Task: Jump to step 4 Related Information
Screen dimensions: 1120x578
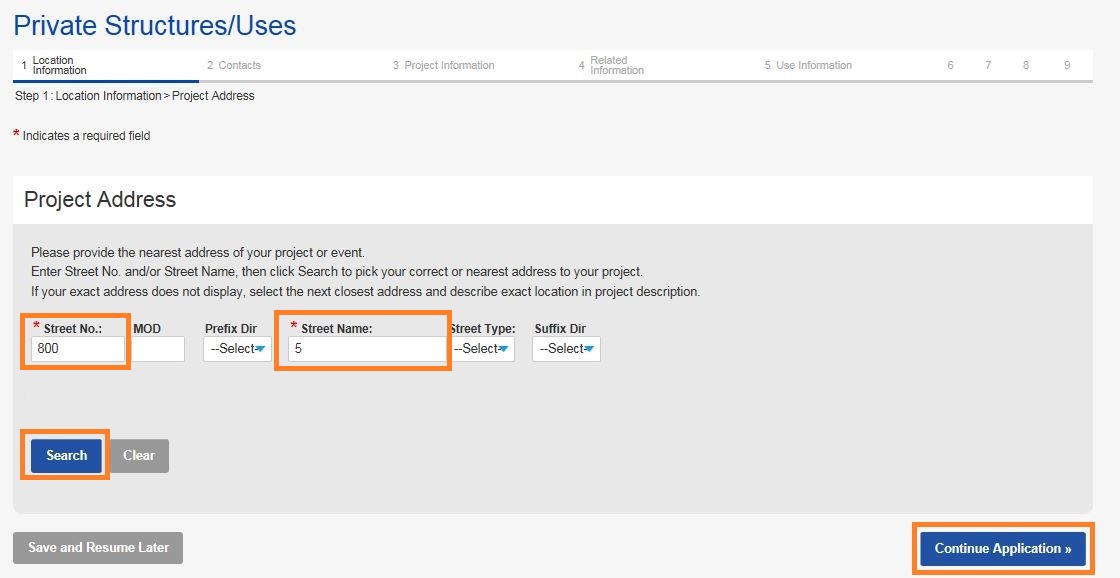Action: coord(611,66)
